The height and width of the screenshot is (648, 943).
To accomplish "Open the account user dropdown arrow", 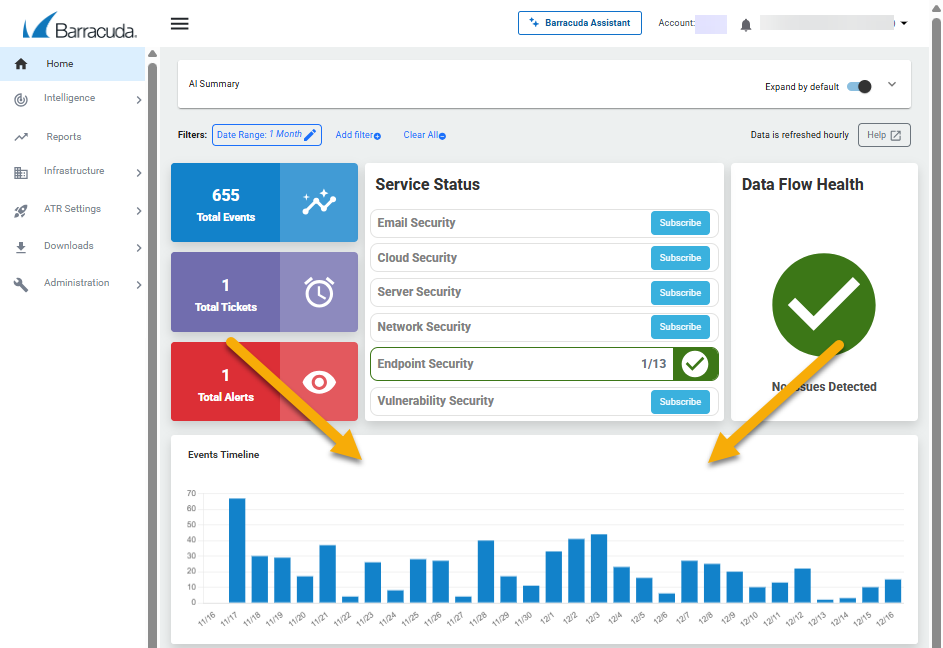I will 904,23.
